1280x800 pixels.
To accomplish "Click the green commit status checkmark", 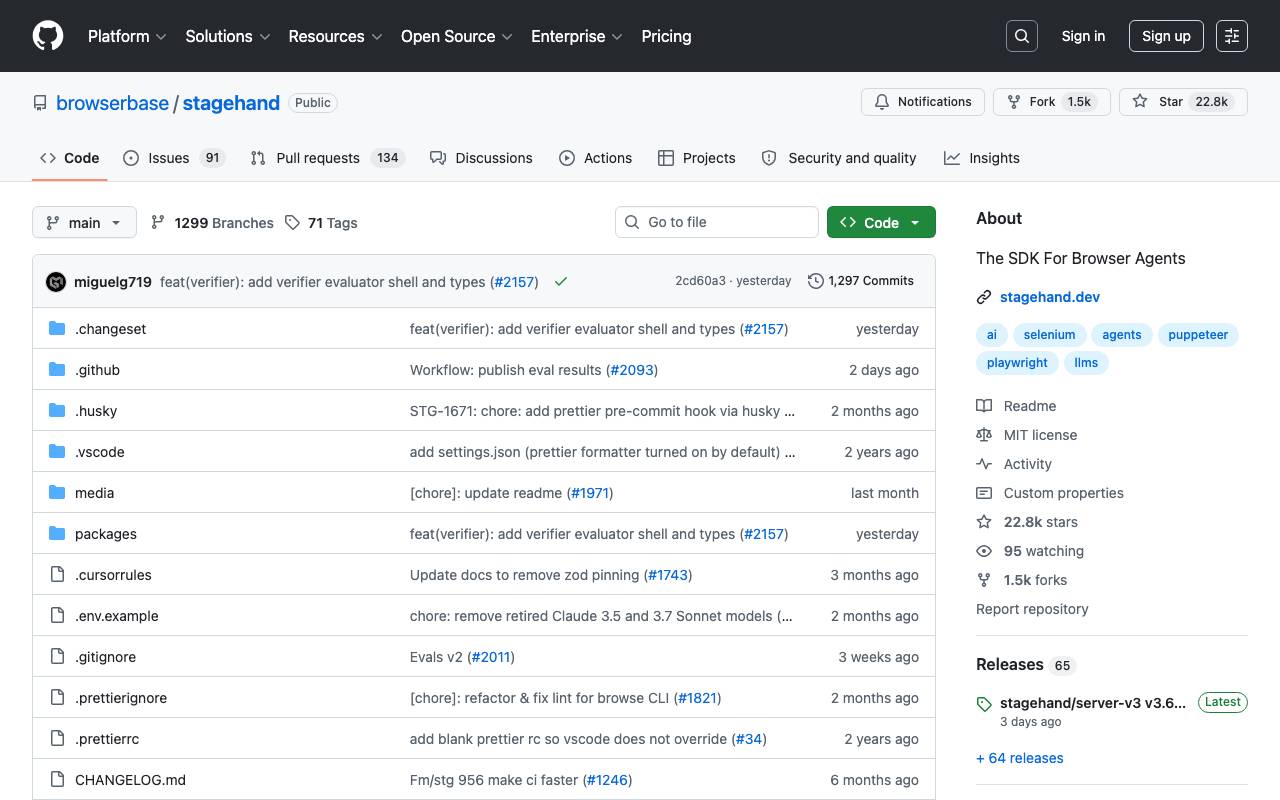I will tap(561, 282).
